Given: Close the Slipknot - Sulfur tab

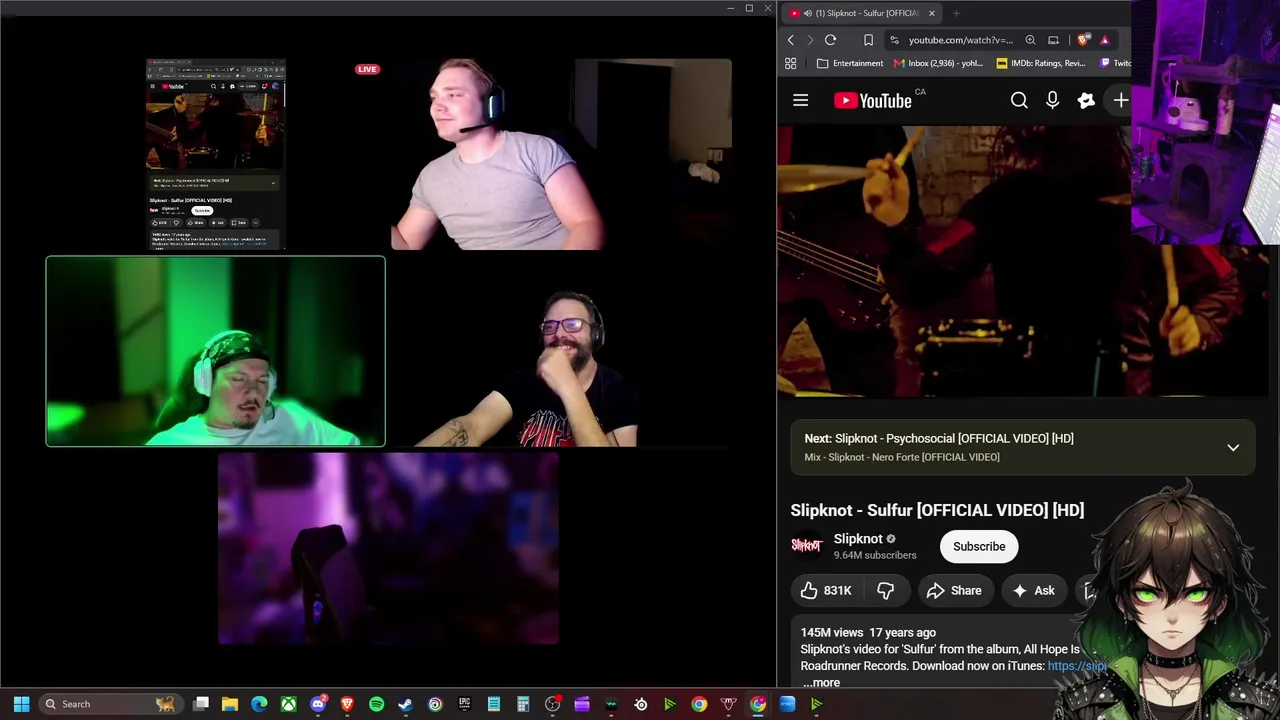Looking at the screenshot, I should click(931, 13).
